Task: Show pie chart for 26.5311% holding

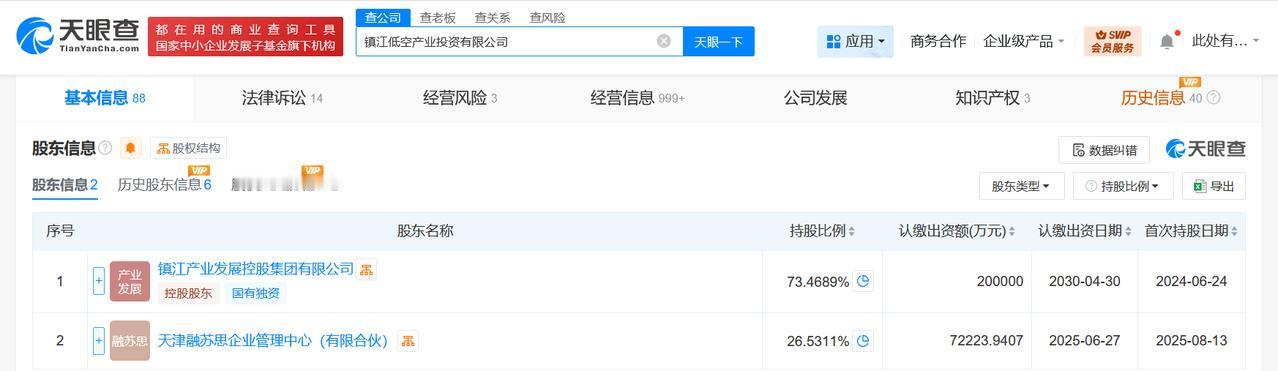Action: point(863,341)
